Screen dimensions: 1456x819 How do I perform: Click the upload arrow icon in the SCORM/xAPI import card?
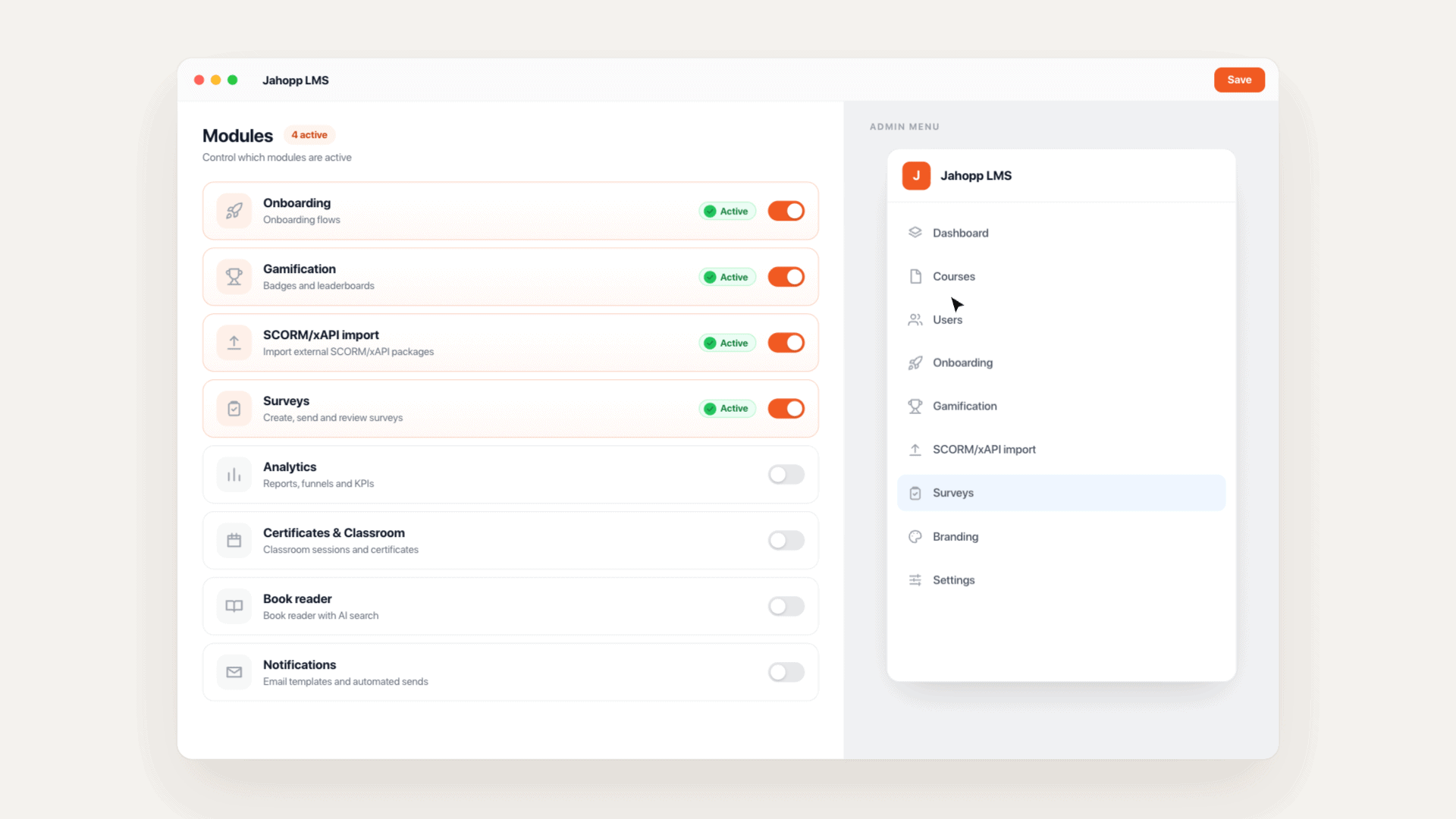pos(234,343)
